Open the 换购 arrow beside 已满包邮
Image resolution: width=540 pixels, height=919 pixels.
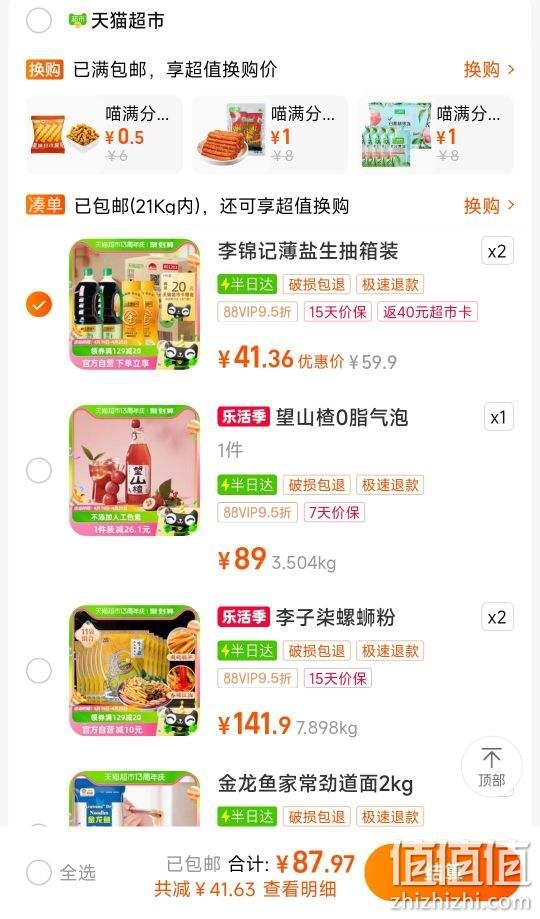click(x=489, y=70)
